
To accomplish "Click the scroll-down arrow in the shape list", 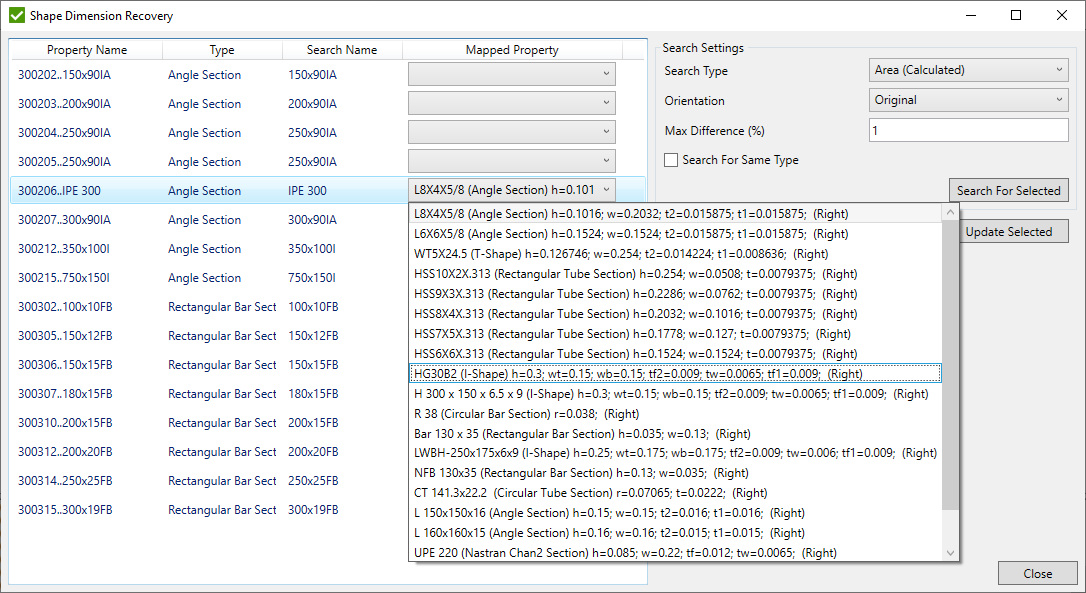I will point(950,551).
